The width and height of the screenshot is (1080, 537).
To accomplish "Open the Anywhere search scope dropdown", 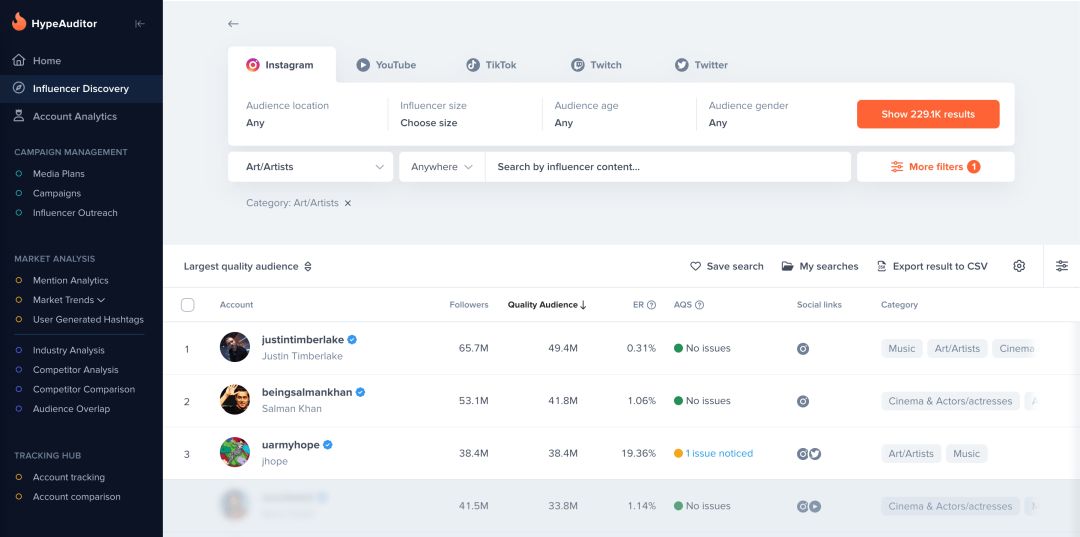I will coord(442,167).
